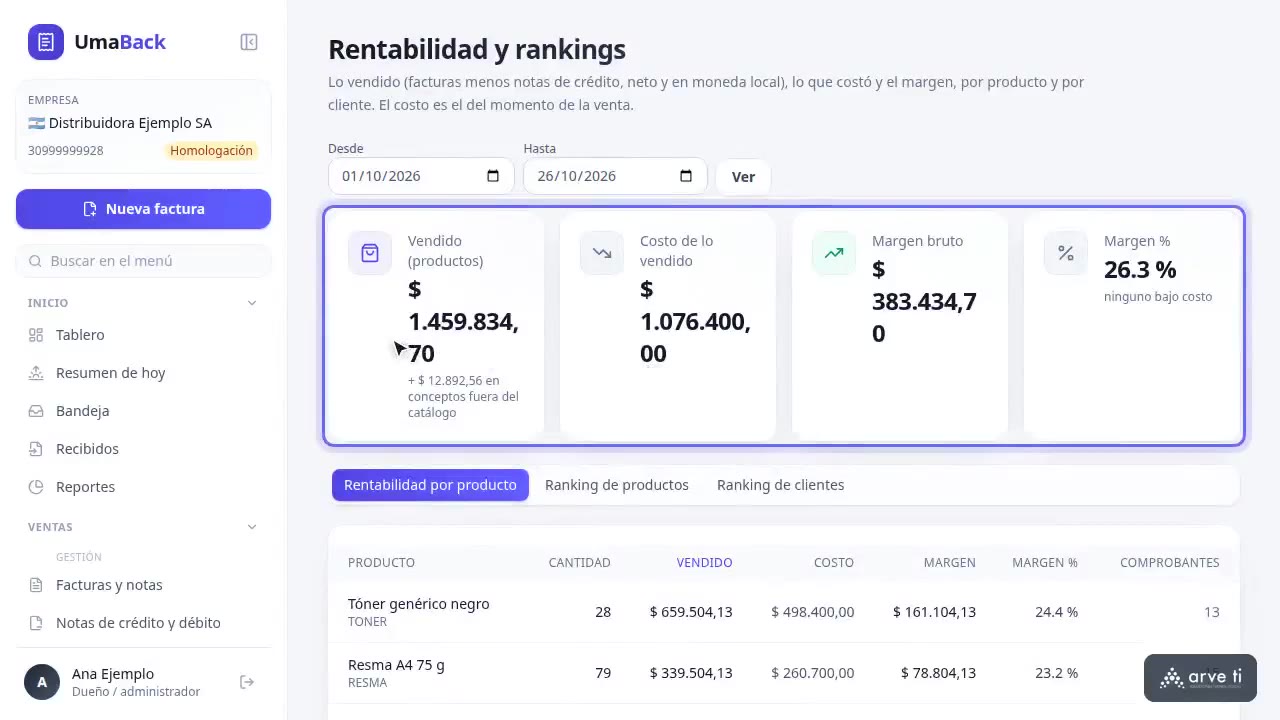Open the Desde date calendar picker
This screenshot has width=1280, height=720.
[x=493, y=176]
